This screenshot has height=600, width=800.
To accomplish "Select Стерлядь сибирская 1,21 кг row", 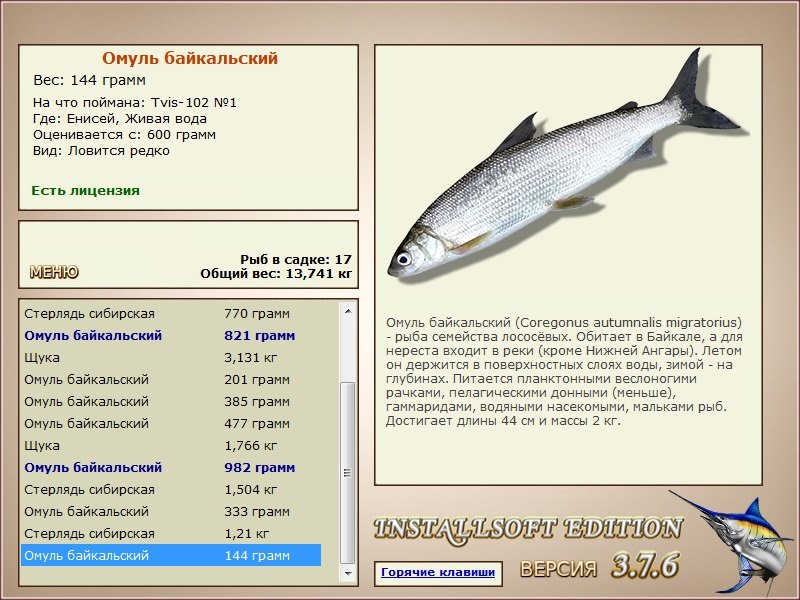I will coord(171,533).
